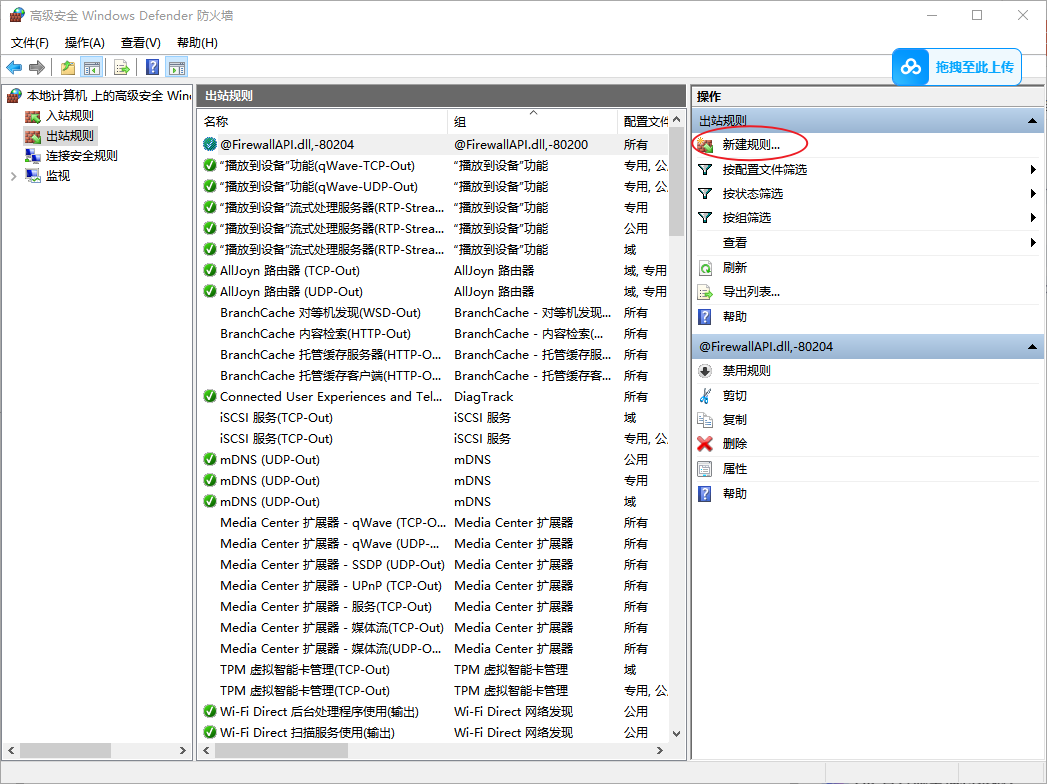Expand the 监视 tree node arrow

click(13, 176)
